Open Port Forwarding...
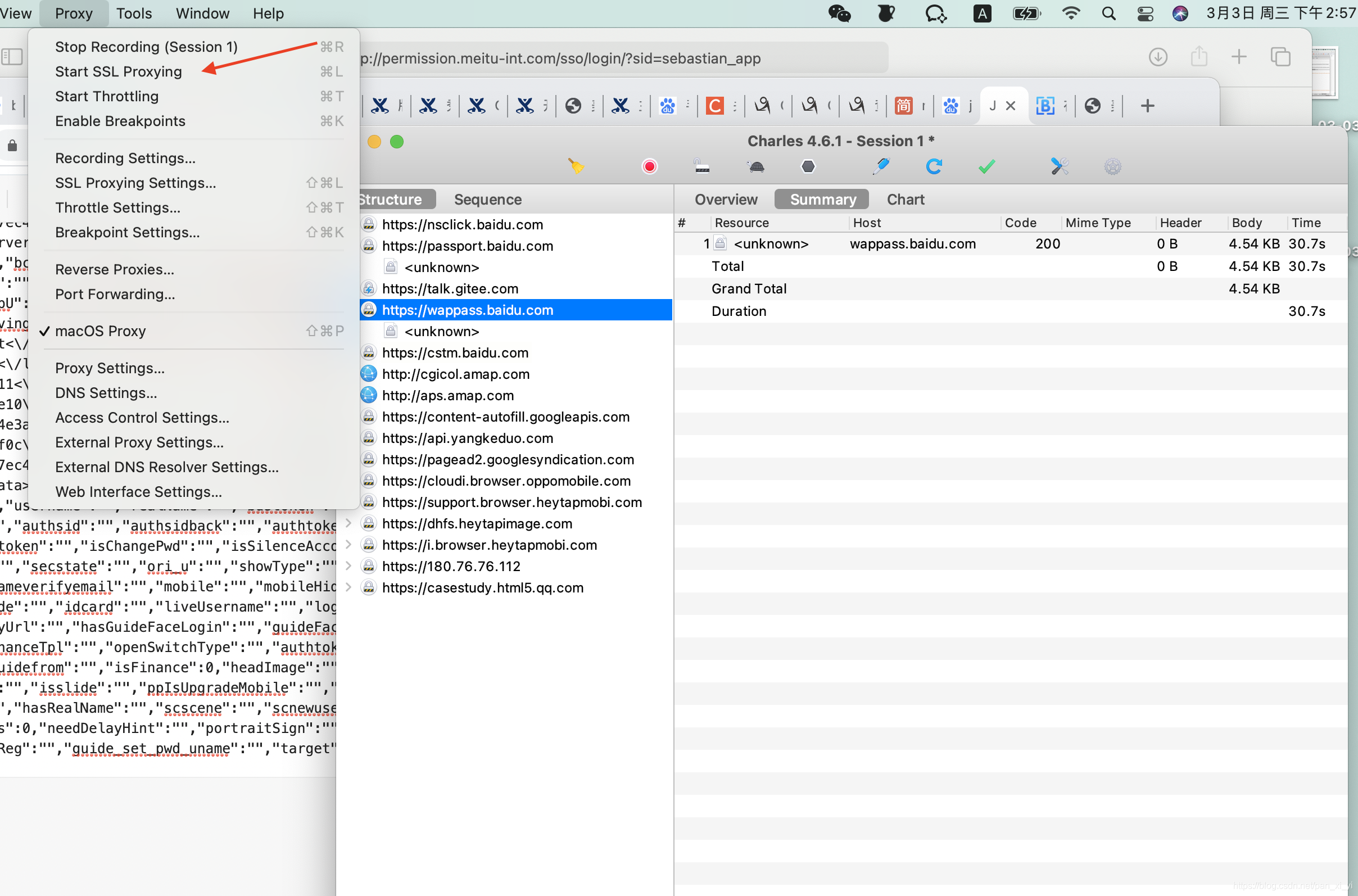The image size is (1358, 896). coord(194,295)
